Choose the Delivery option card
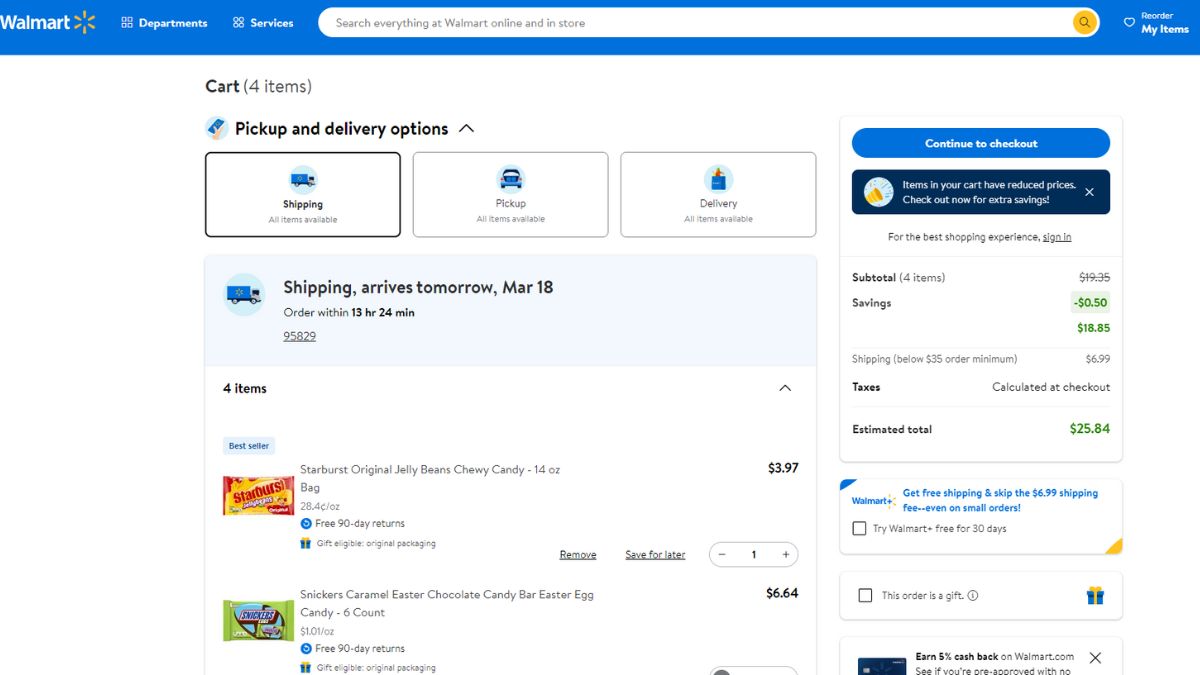Image resolution: width=1200 pixels, height=675 pixels. pos(718,195)
